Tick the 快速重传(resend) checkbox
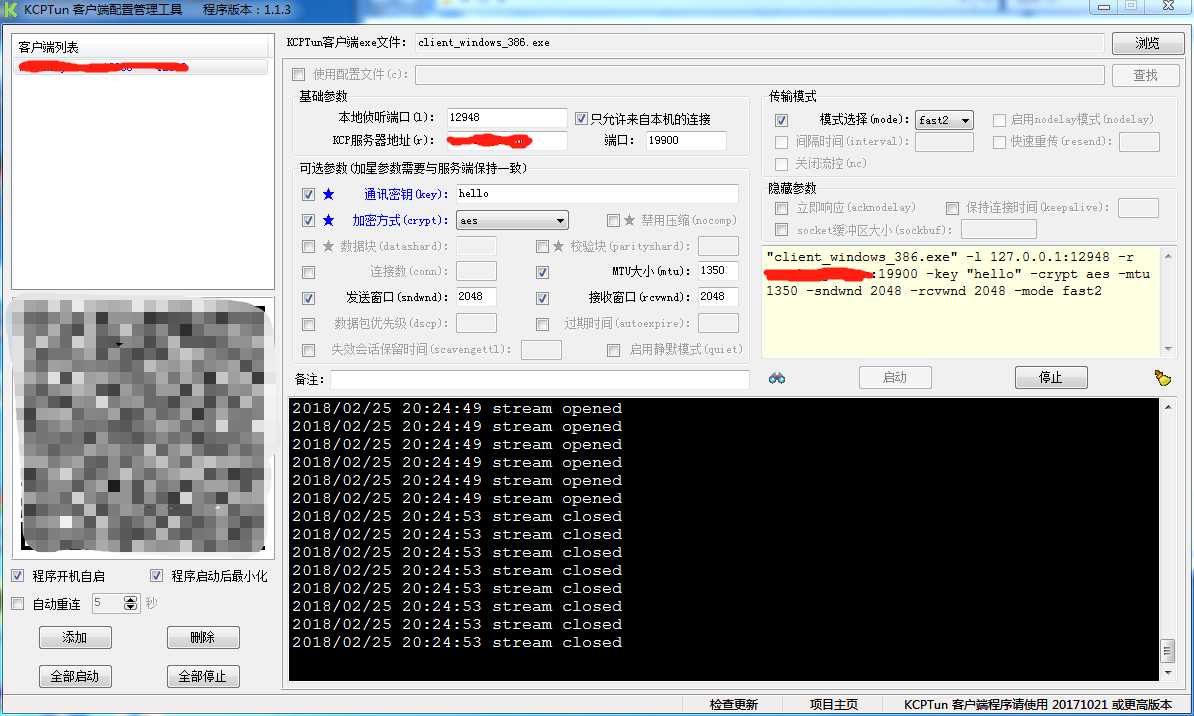 point(999,142)
